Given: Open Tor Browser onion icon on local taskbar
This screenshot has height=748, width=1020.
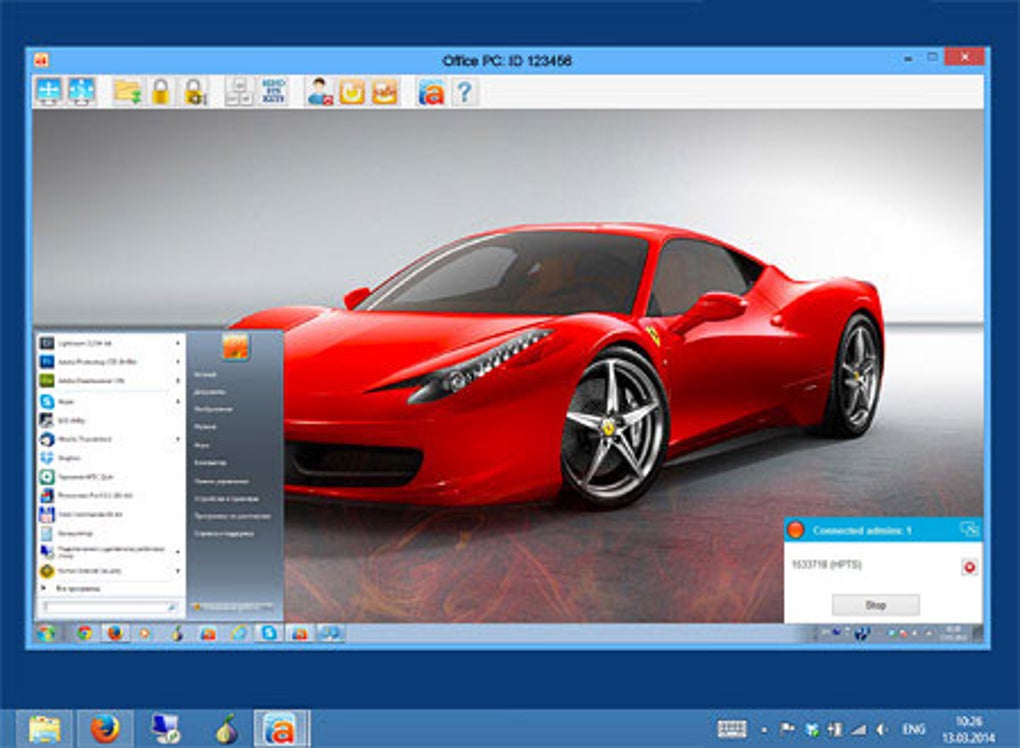Looking at the screenshot, I should pyautogui.click(x=226, y=729).
